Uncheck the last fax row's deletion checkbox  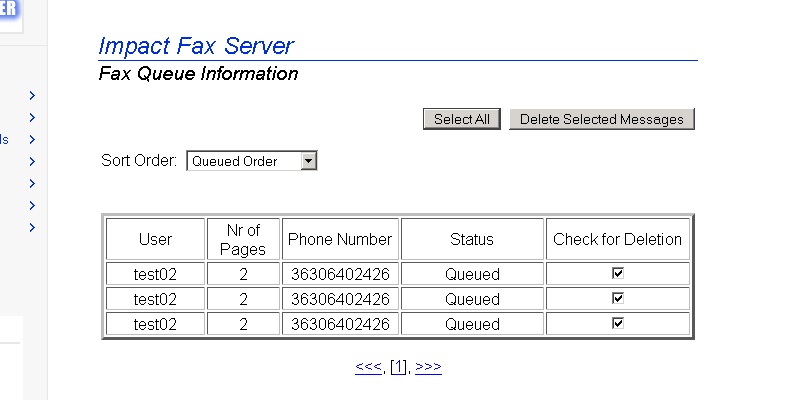[618, 323]
